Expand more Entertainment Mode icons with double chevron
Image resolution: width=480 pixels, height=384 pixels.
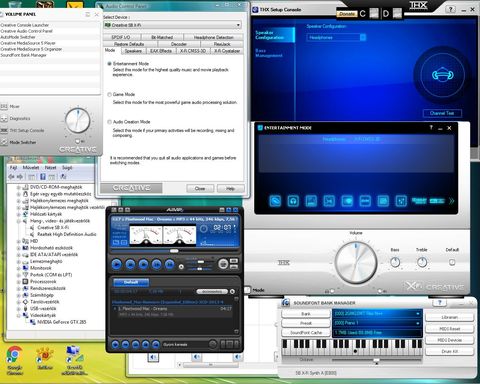pyautogui.click(x=451, y=201)
